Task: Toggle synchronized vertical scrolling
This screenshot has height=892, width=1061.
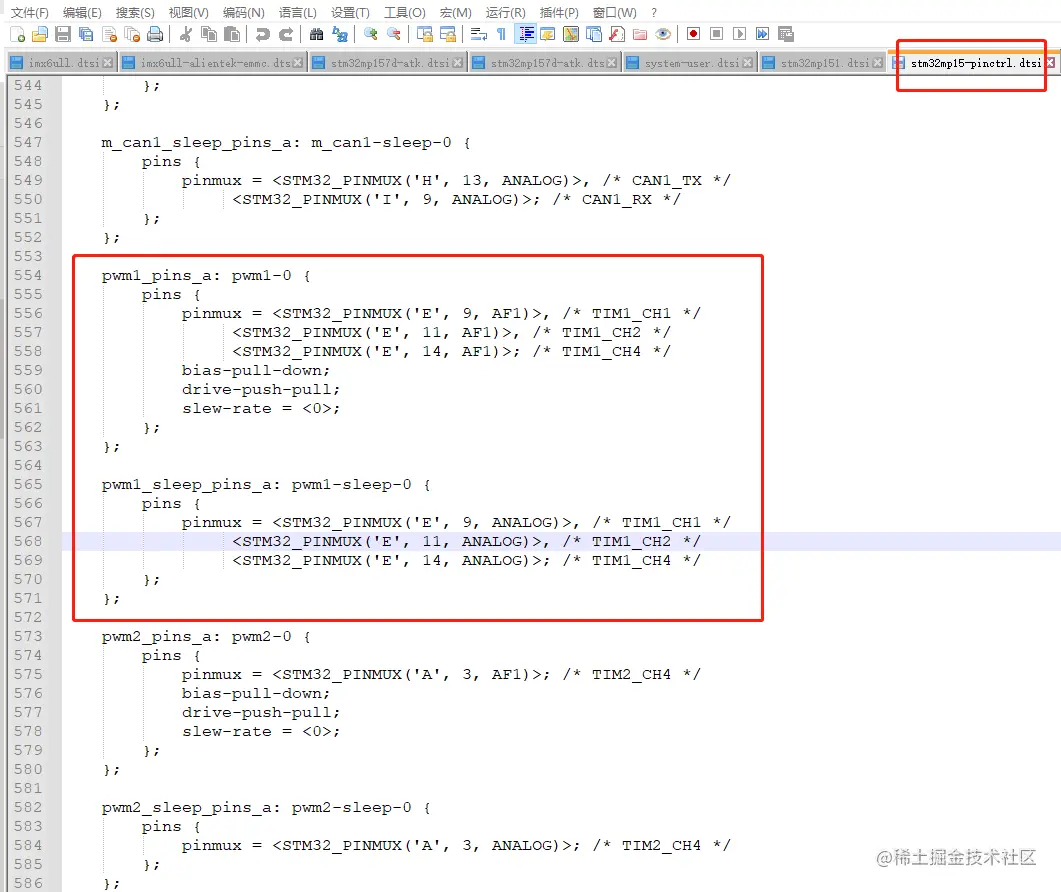Action: (424, 34)
